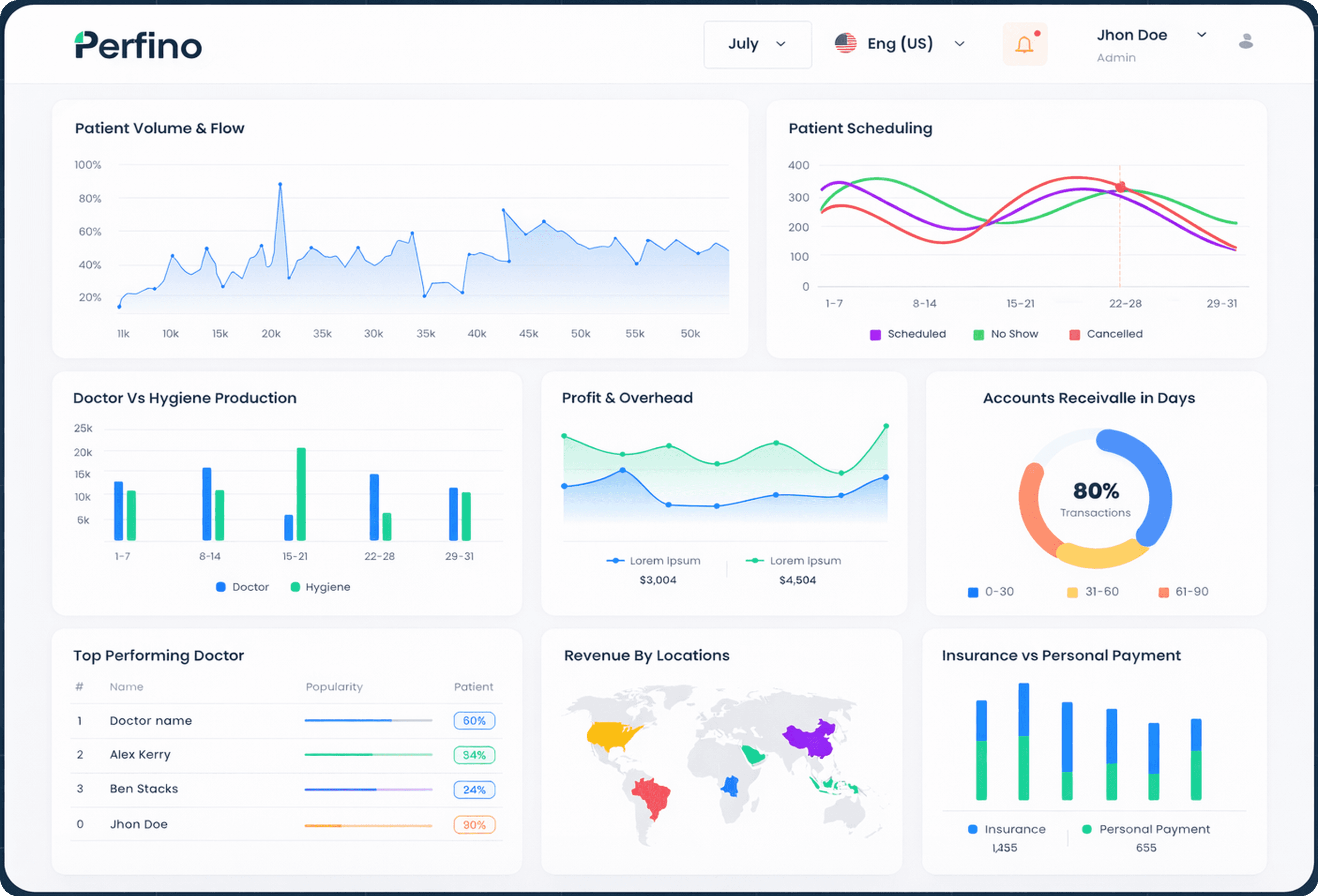Screen dimensions: 1318x896
Task: Click the Cancelled legend square
Action: pyautogui.click(x=1074, y=335)
